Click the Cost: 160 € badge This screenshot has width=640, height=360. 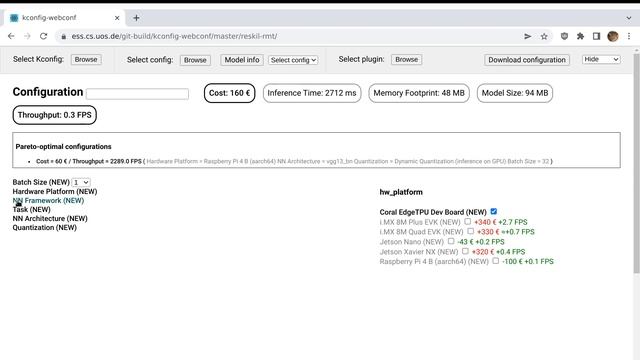[229, 93]
